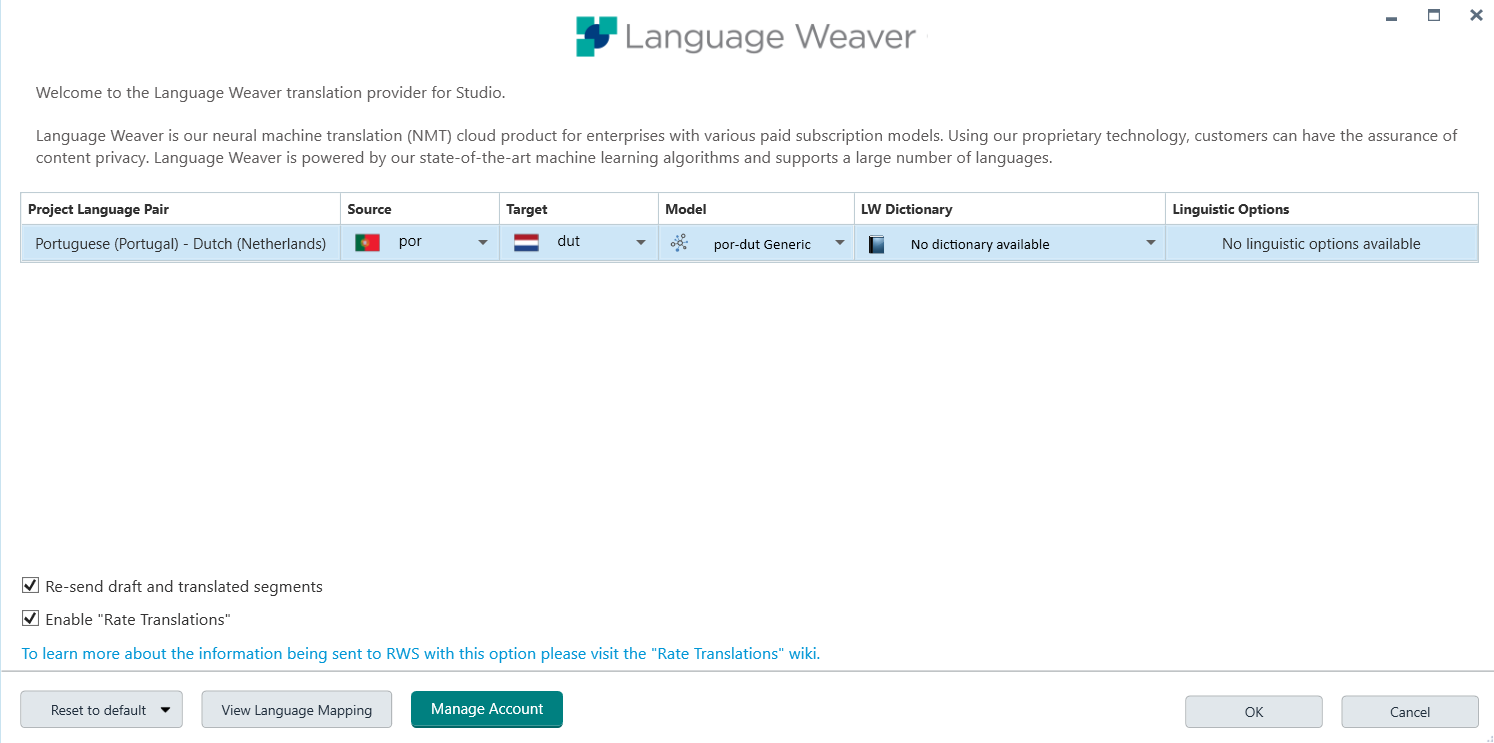The height and width of the screenshot is (743, 1494).
Task: Toggle Re-send draft and translated segments checkbox
Action: point(30,585)
